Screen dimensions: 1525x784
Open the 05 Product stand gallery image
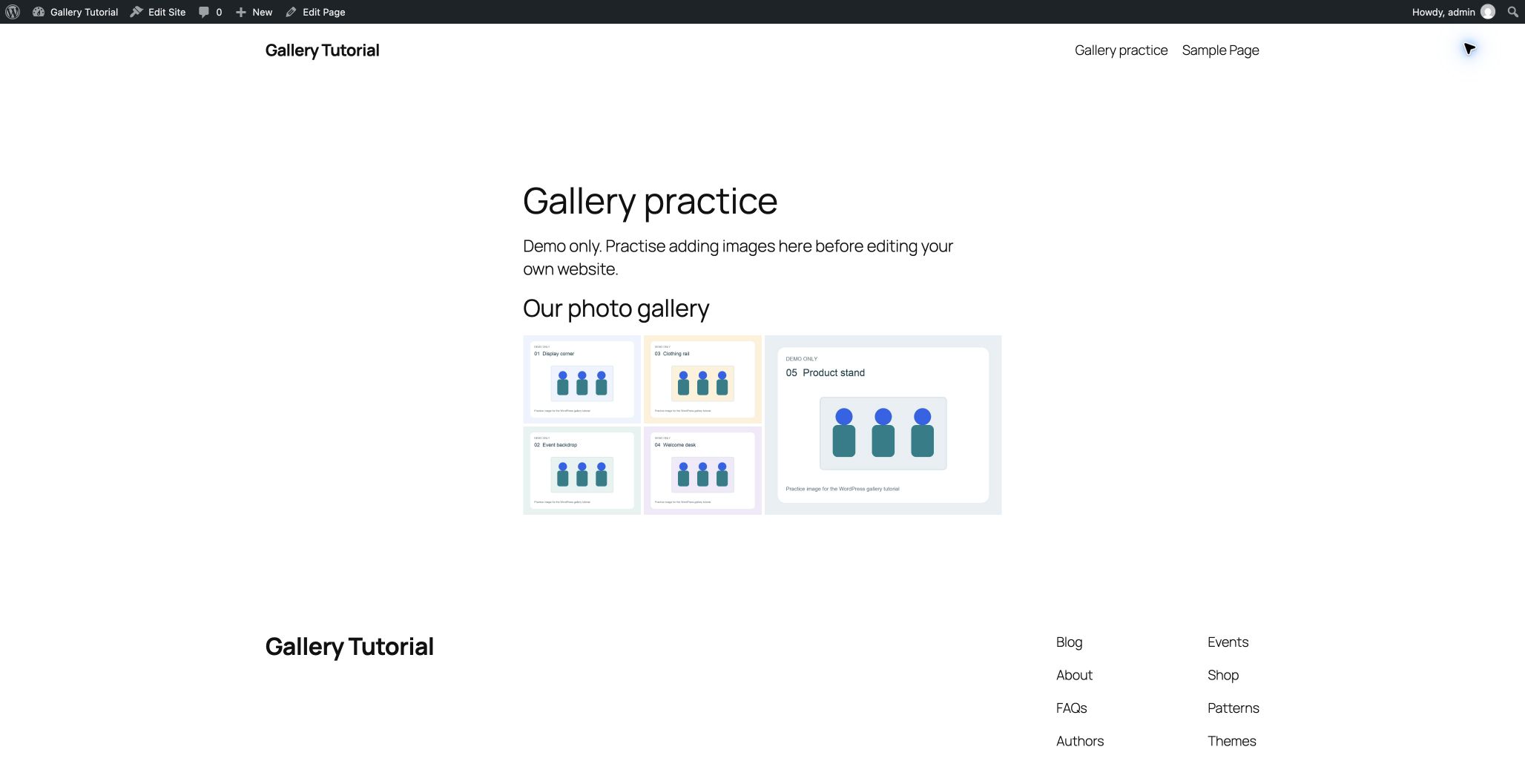(x=883, y=425)
